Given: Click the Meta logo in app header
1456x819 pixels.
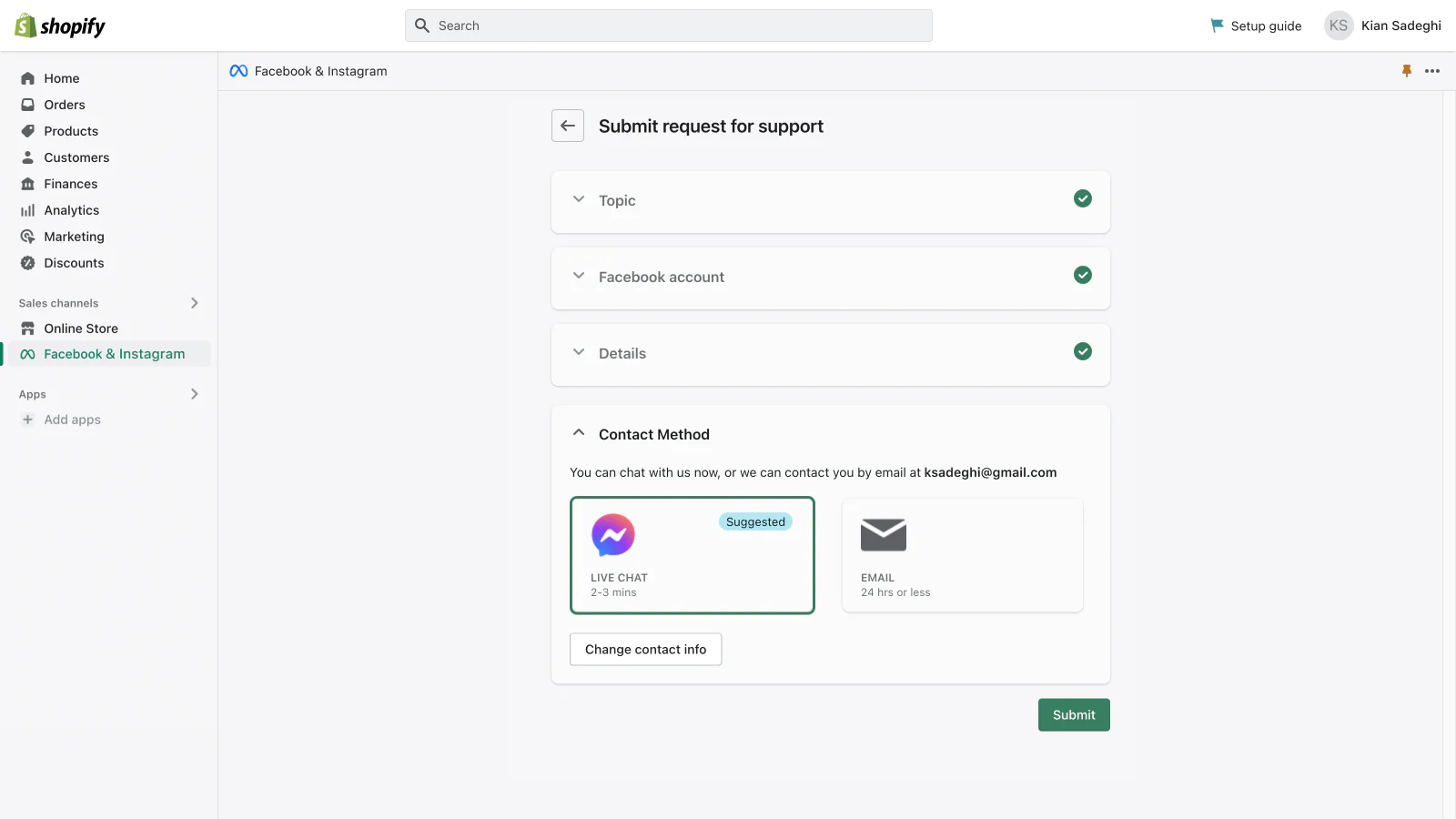Looking at the screenshot, I should pos(238,71).
